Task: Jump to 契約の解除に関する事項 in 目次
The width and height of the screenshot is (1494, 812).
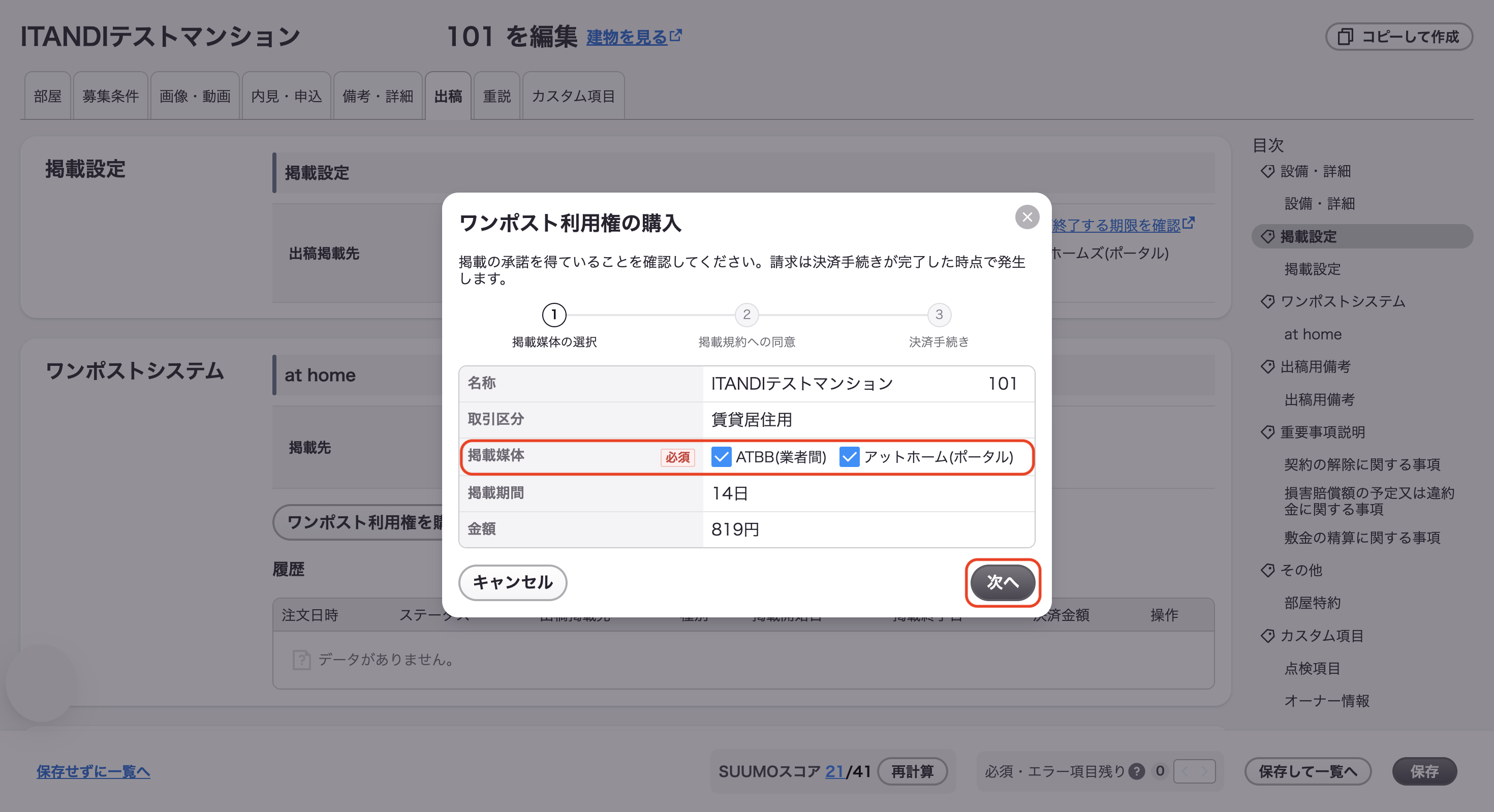Action: tap(1362, 464)
